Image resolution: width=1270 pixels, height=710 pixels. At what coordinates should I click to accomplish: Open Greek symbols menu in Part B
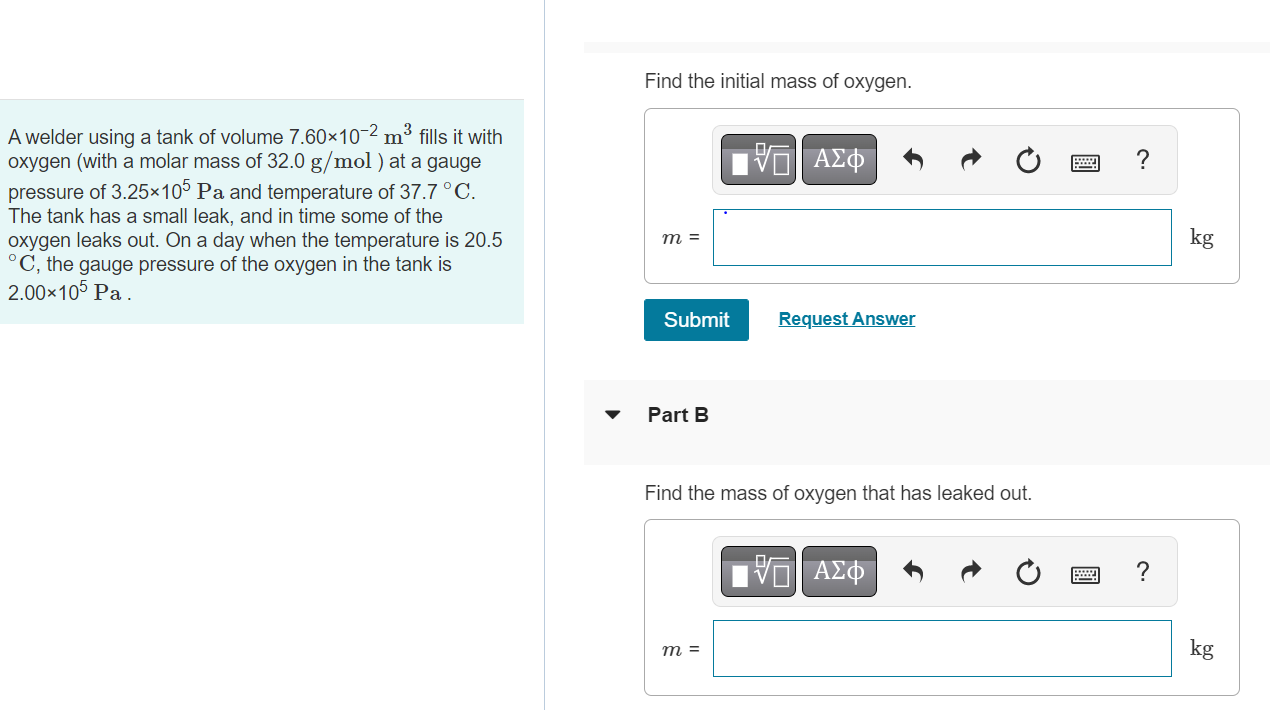point(839,572)
